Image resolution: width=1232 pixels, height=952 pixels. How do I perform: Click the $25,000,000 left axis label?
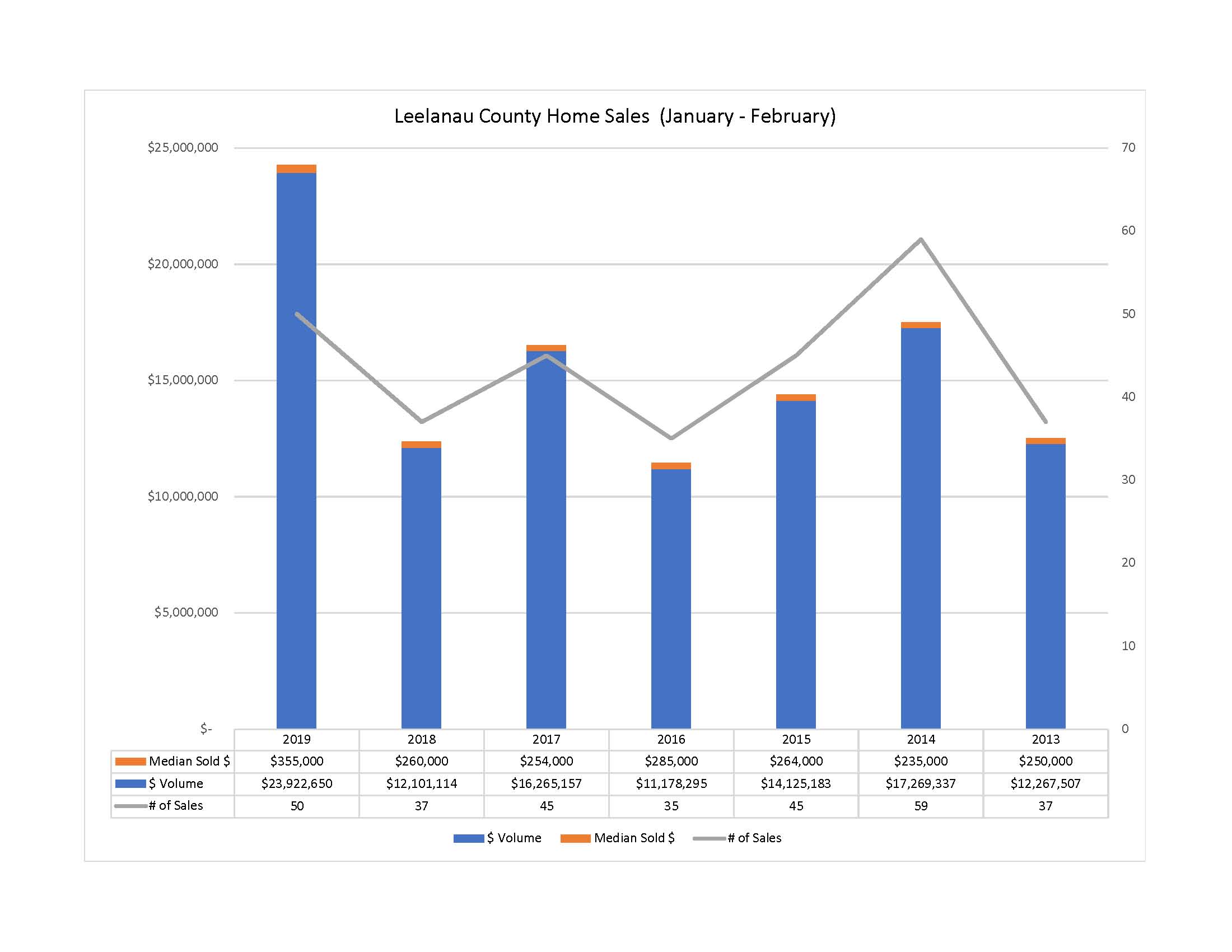coord(183,148)
